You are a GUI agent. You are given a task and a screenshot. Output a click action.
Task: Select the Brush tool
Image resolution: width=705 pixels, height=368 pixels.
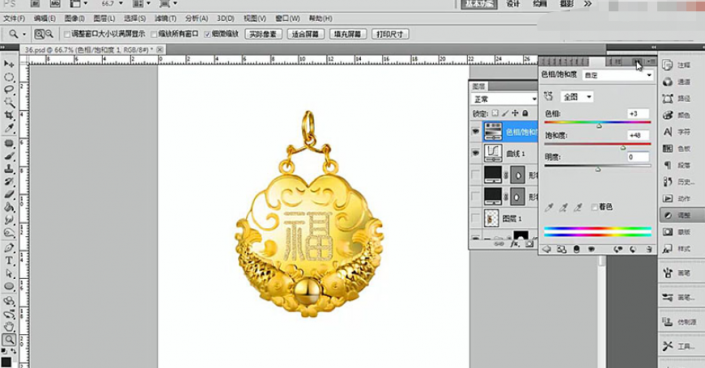9,156
